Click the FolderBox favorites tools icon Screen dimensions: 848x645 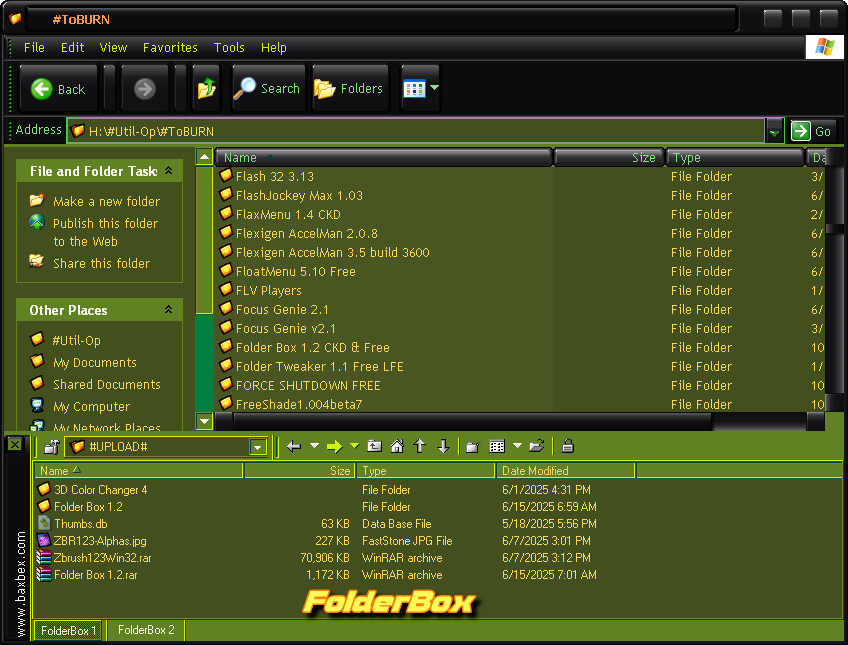point(51,446)
